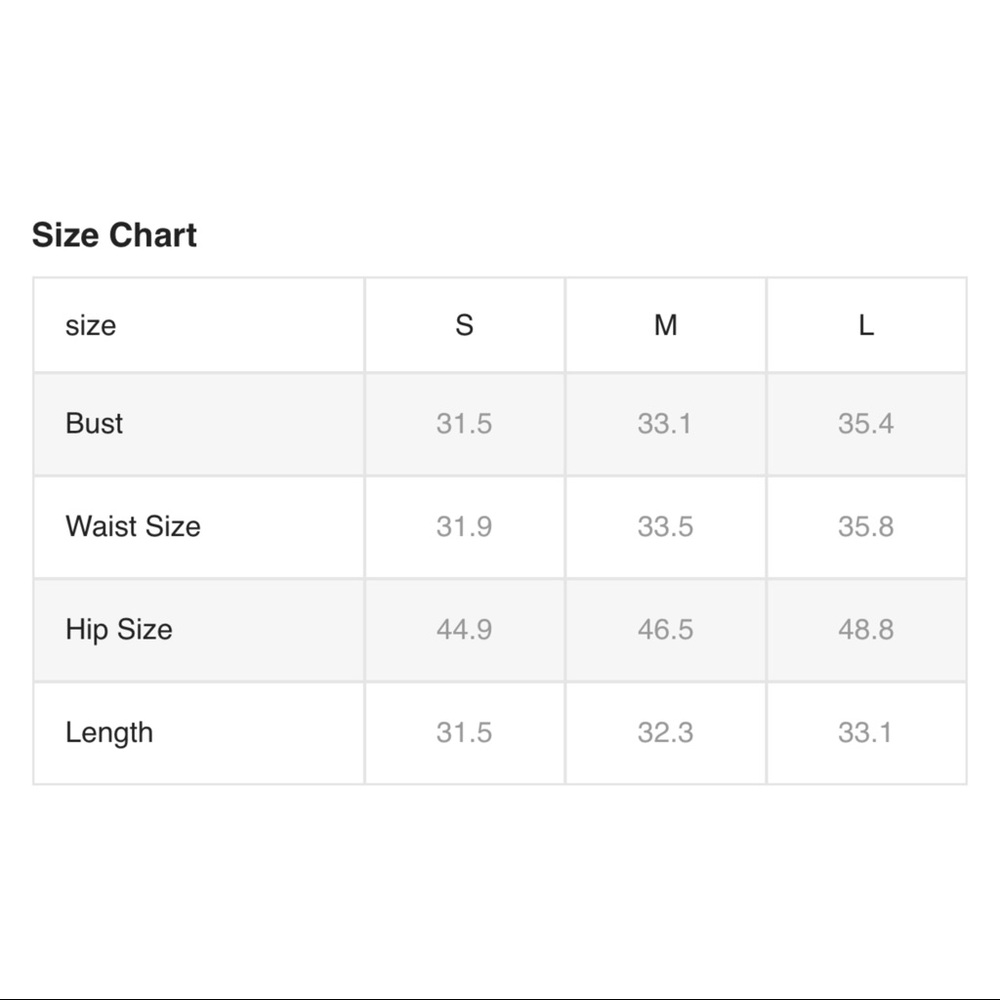Select the S size column header
Image resolution: width=1000 pixels, height=1000 pixels.
click(x=464, y=325)
